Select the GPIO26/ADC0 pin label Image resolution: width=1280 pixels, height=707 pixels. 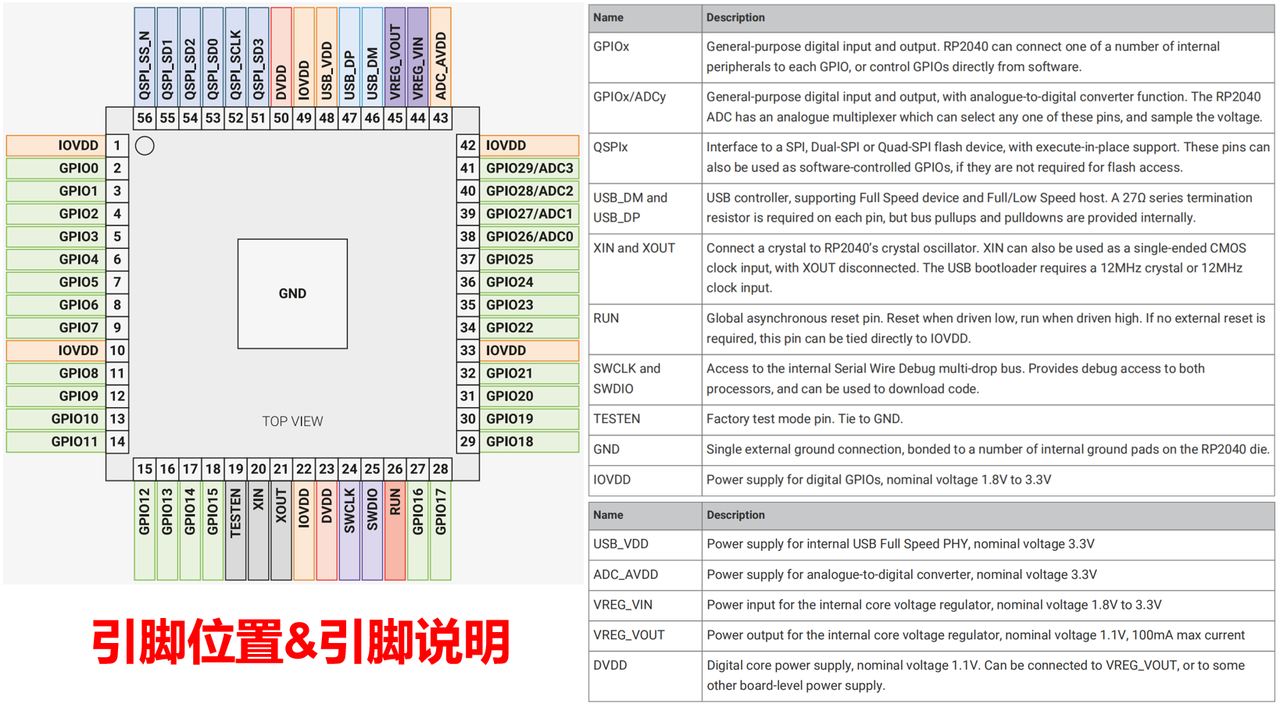click(530, 237)
